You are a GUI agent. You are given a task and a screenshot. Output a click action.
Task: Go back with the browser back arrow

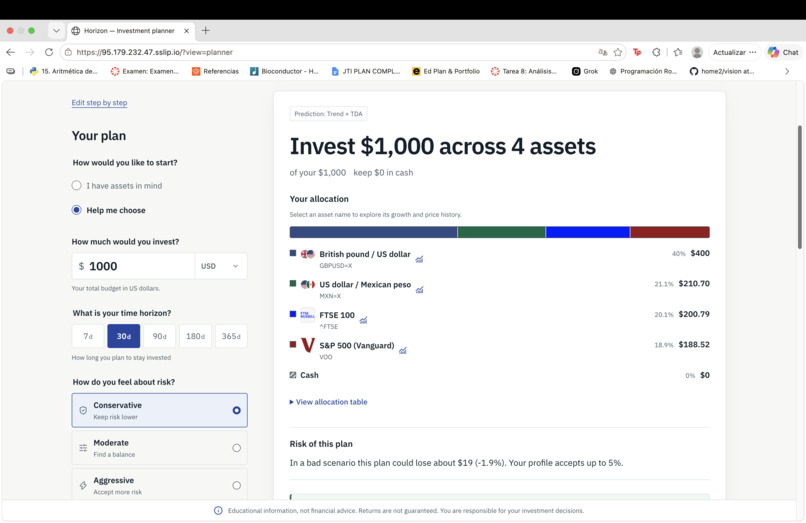pyautogui.click(x=10, y=52)
